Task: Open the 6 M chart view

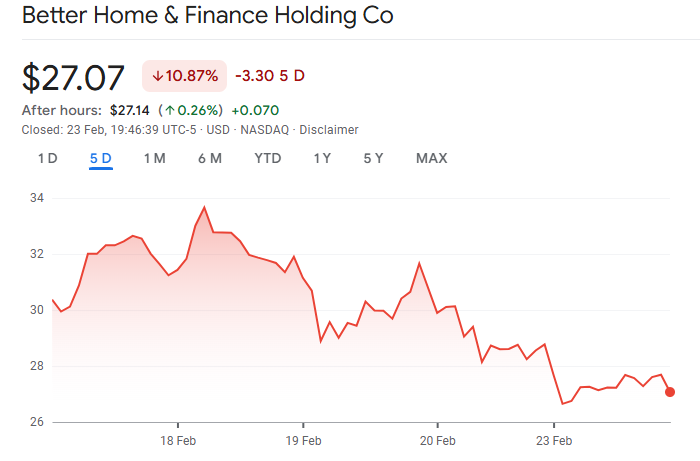Action: pyautogui.click(x=209, y=158)
